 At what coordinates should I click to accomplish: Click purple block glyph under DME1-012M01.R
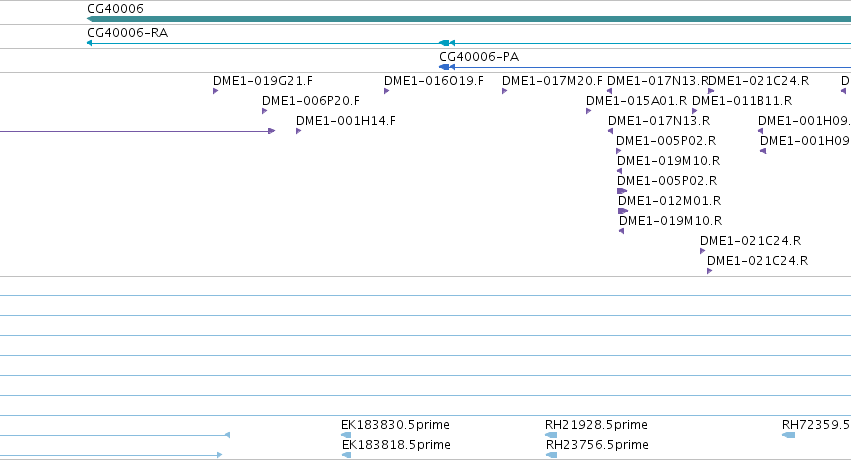[x=623, y=211]
